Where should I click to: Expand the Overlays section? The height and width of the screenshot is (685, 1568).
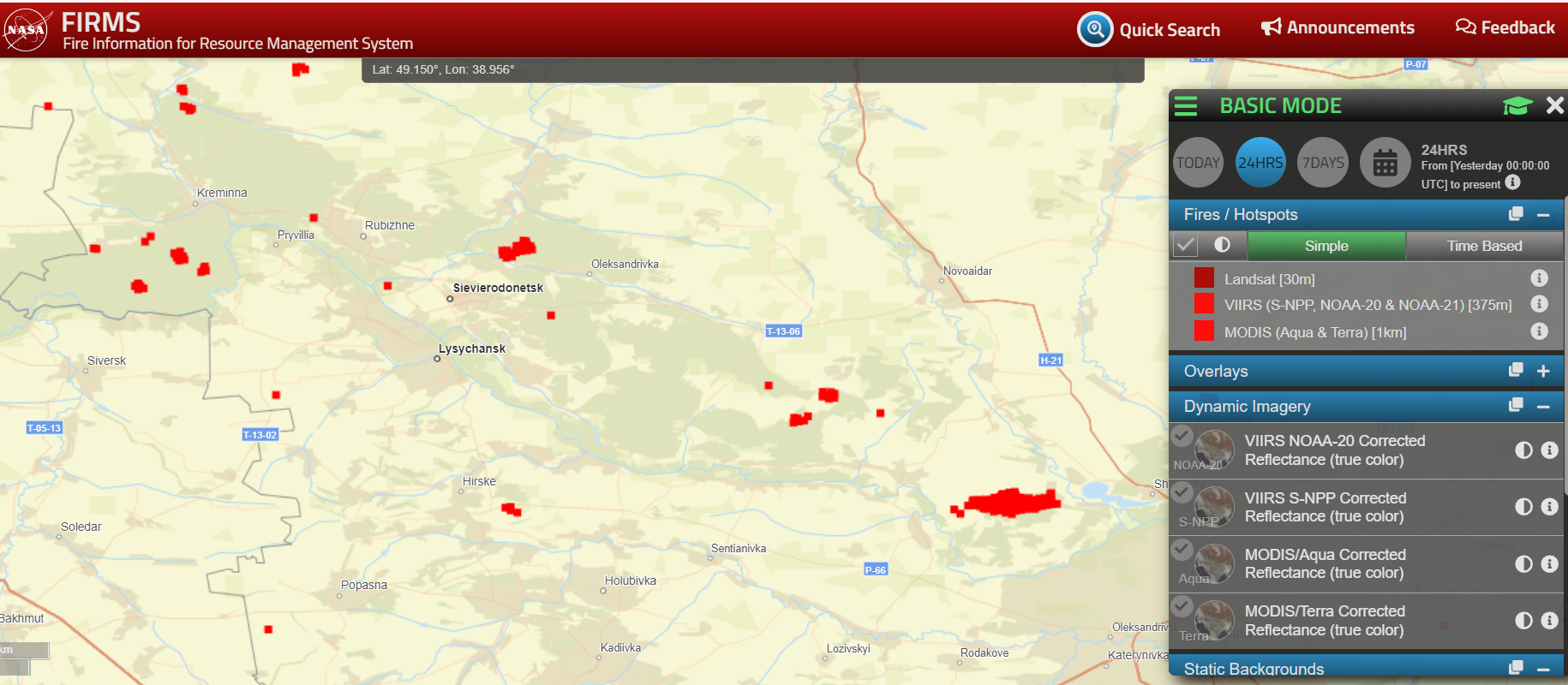1543,371
